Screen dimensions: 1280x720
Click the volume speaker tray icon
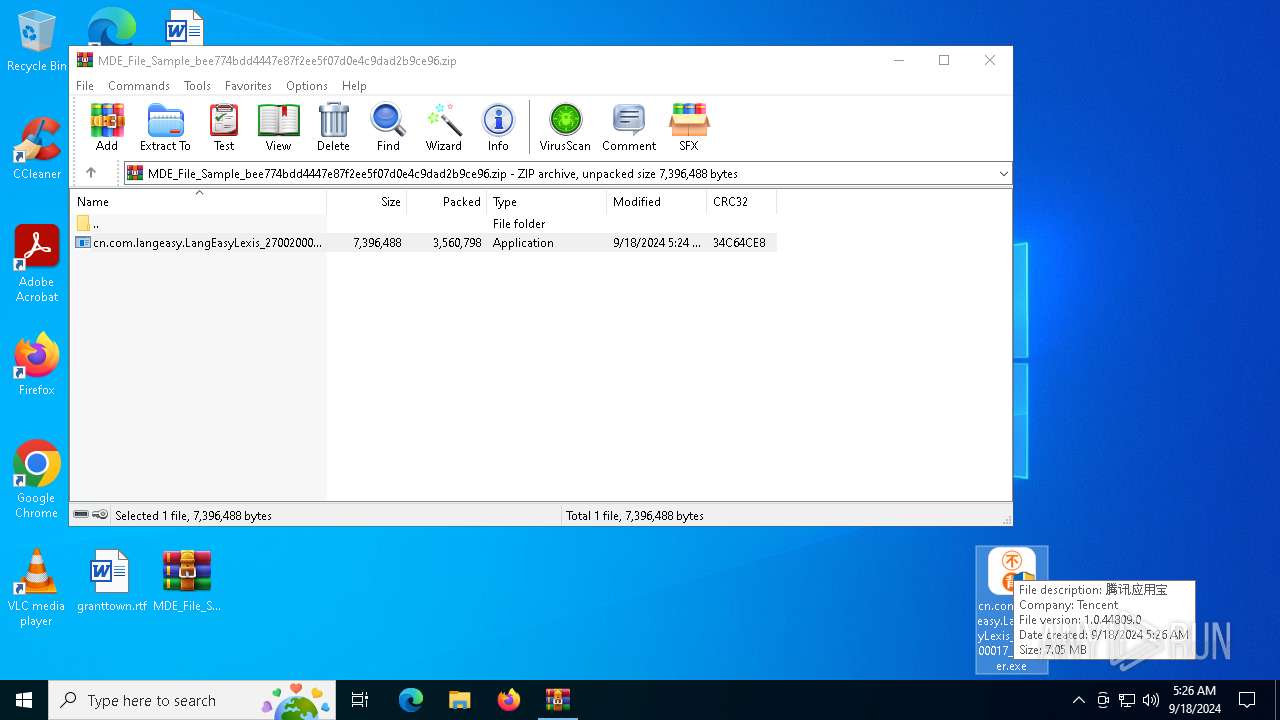(1151, 700)
